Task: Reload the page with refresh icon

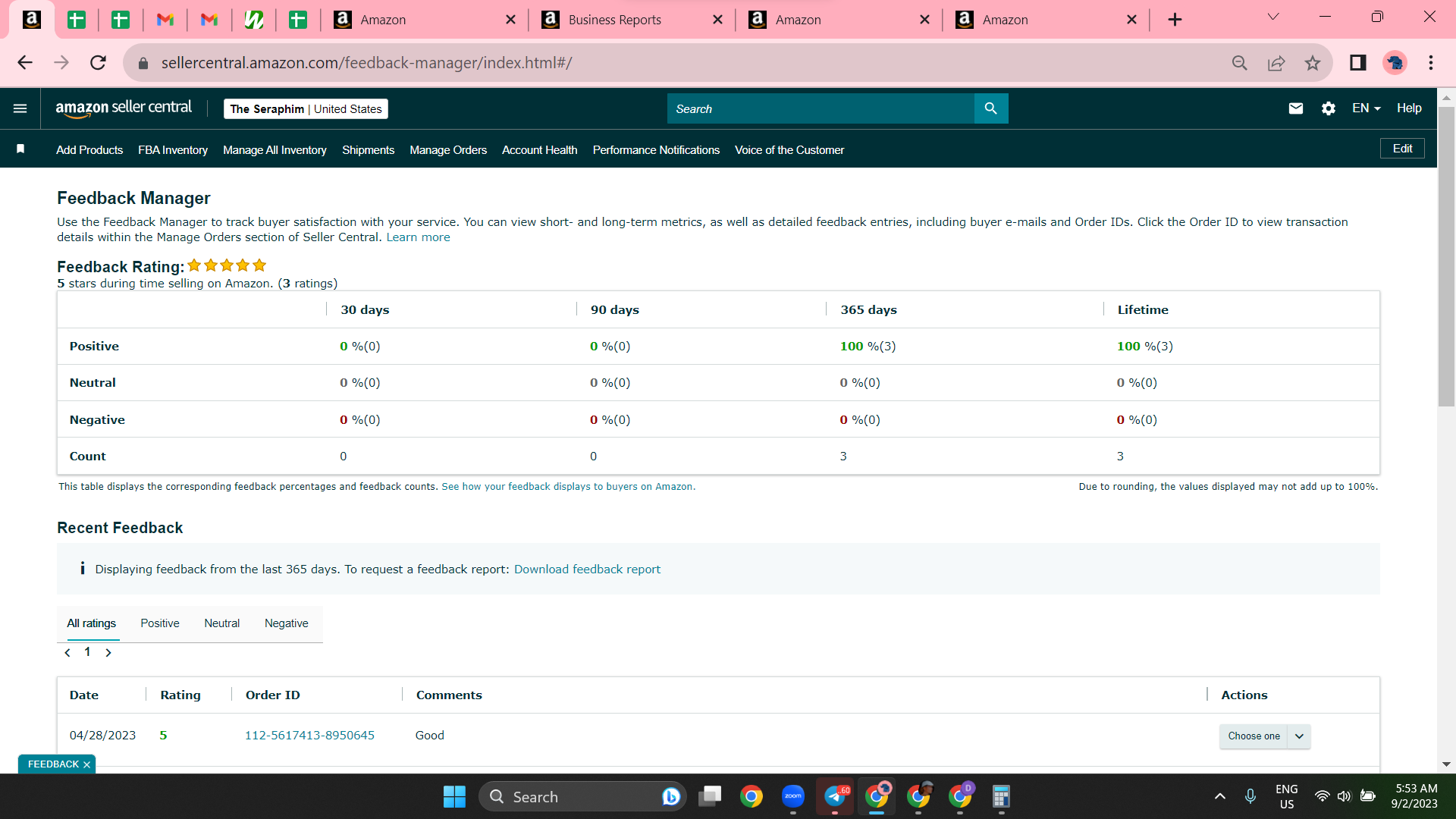Action: pyautogui.click(x=98, y=63)
